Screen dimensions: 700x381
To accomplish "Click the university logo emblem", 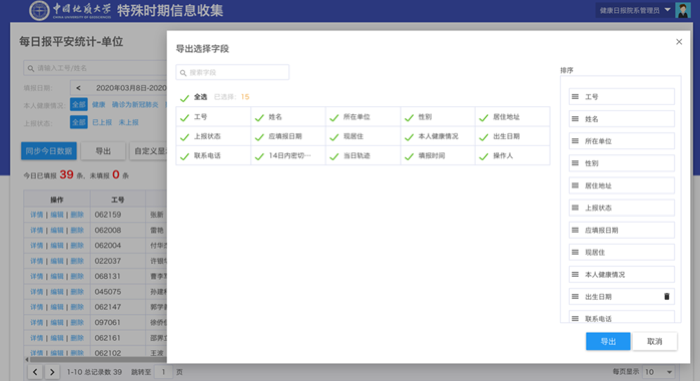I will [39, 11].
